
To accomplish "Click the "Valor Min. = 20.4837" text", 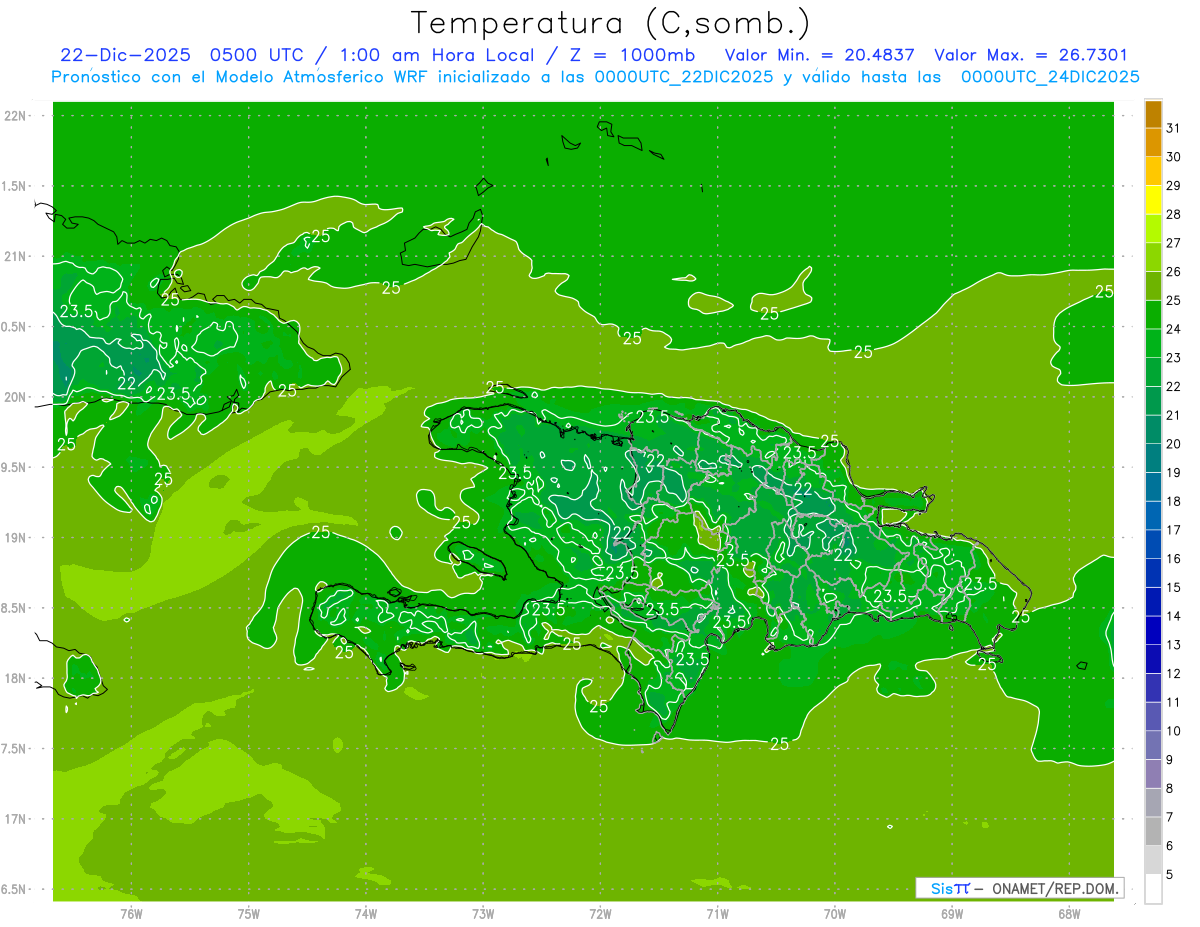I will 820,55.
